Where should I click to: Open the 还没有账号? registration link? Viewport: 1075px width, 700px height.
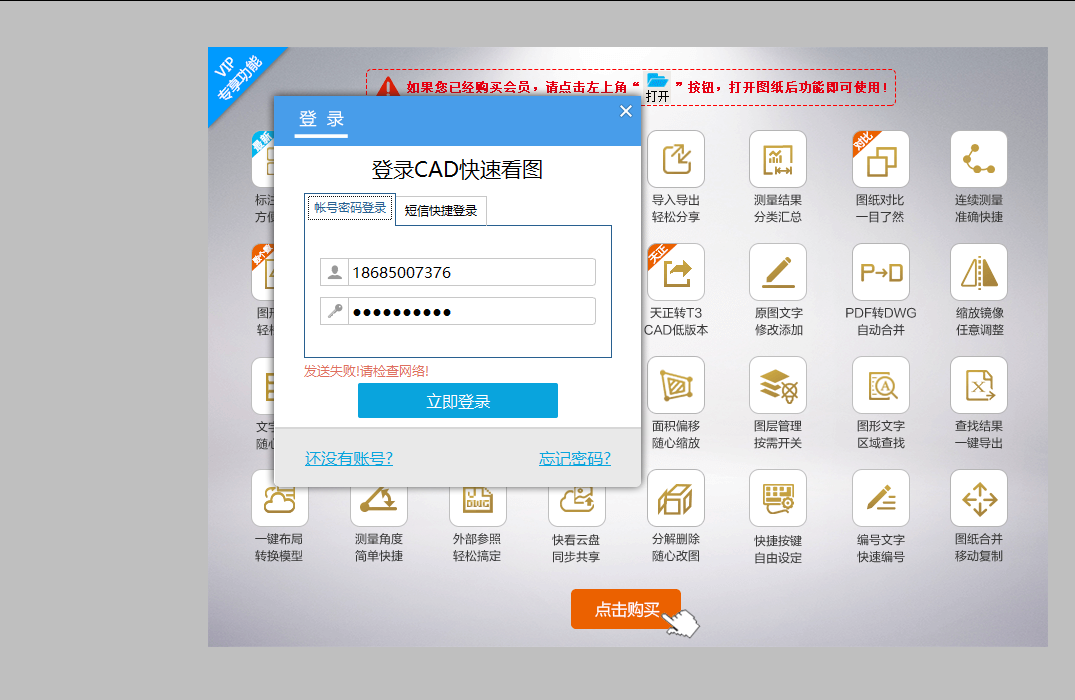[348, 459]
